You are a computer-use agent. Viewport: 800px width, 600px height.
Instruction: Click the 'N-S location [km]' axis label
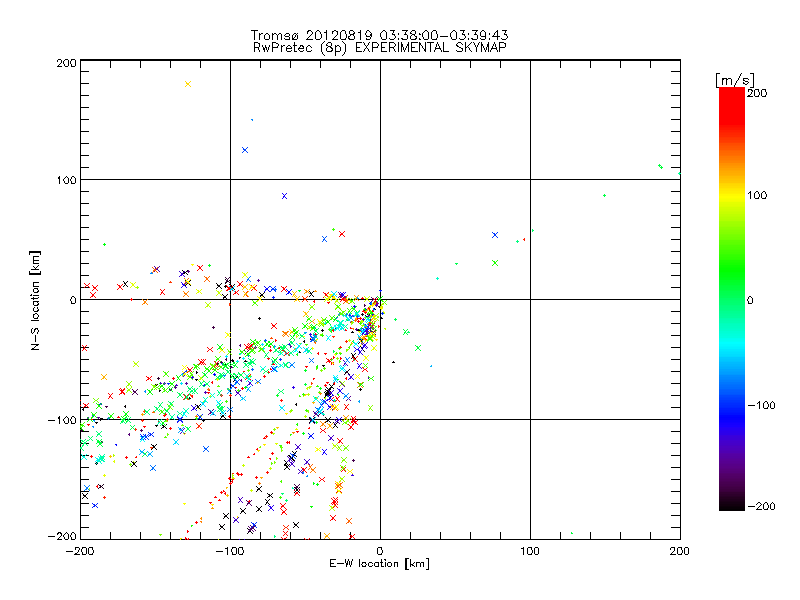[35, 300]
